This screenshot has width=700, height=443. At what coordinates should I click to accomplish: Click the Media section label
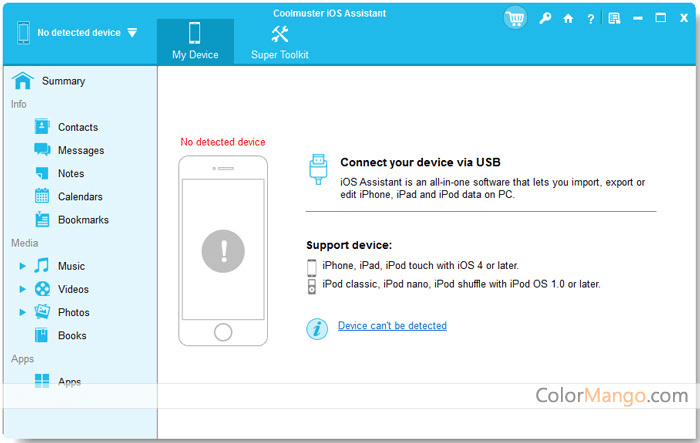[x=25, y=243]
